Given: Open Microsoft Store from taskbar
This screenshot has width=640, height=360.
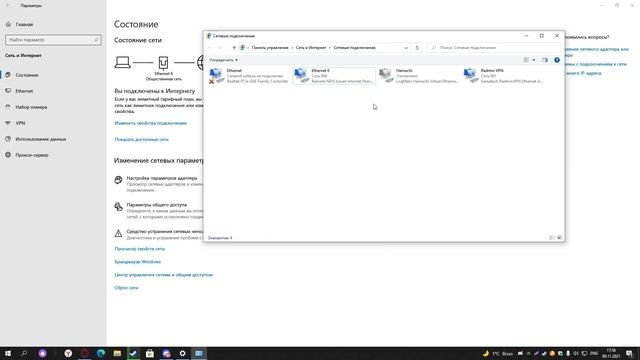Looking at the screenshot, I should (150, 353).
